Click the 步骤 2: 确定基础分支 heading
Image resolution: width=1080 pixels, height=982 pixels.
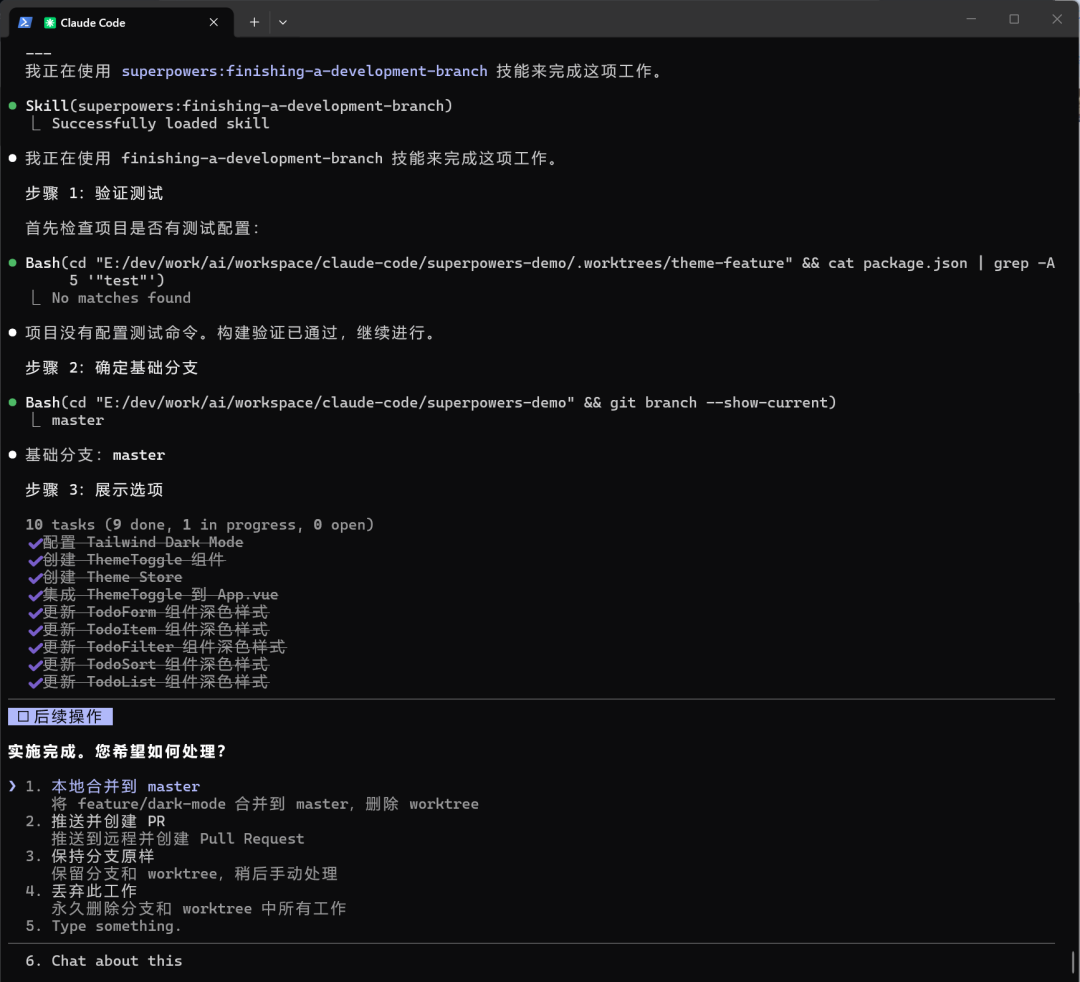(x=112, y=368)
